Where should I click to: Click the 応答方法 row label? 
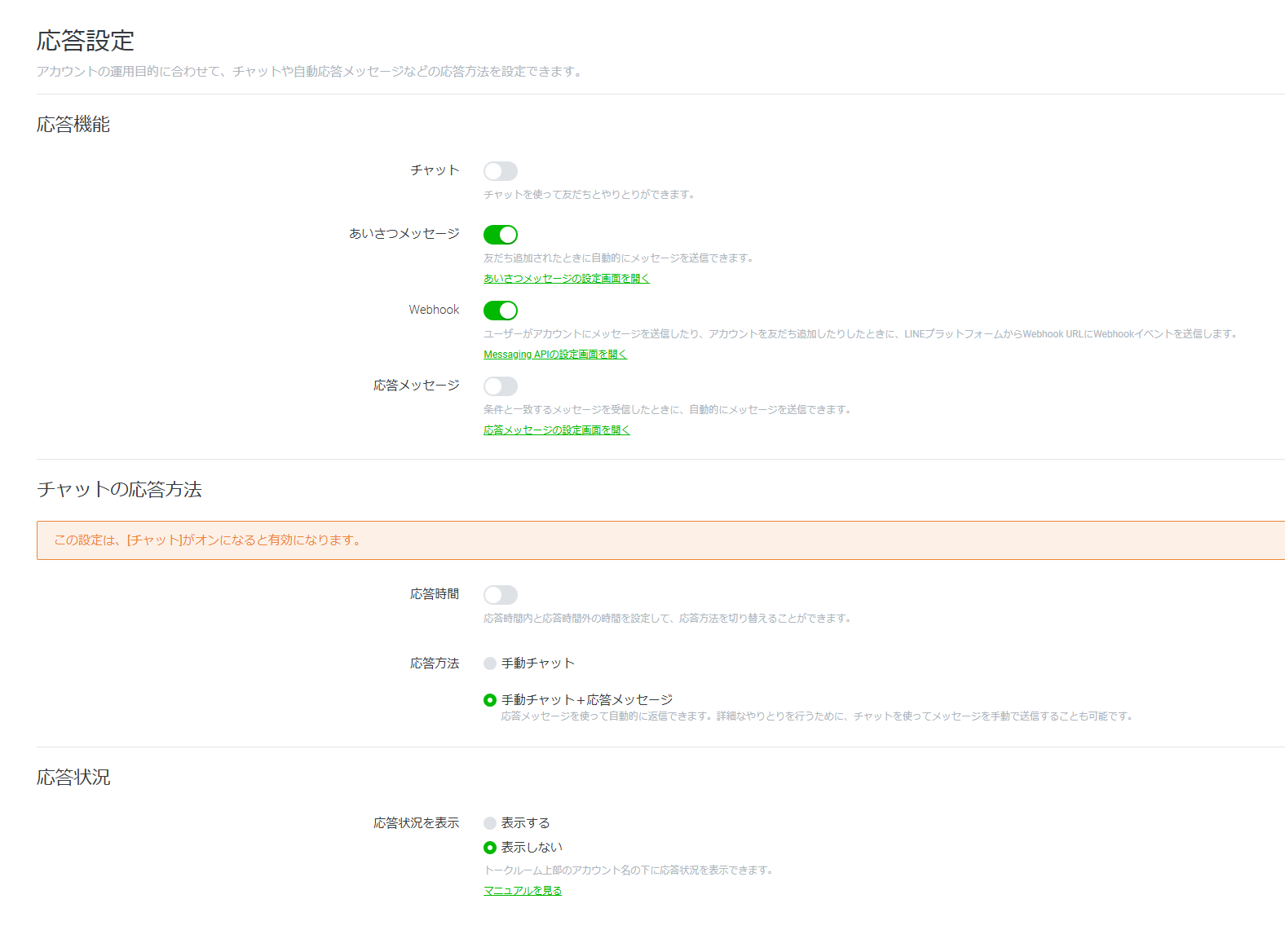pyautogui.click(x=435, y=663)
